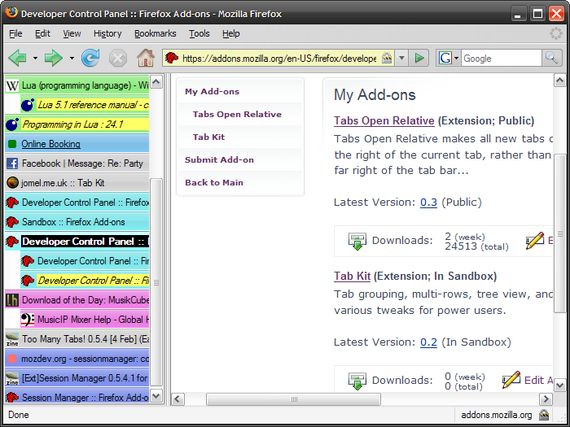Switch to Facebook Message Re: Party tab
This screenshot has height=427, width=570.
pos(77,164)
